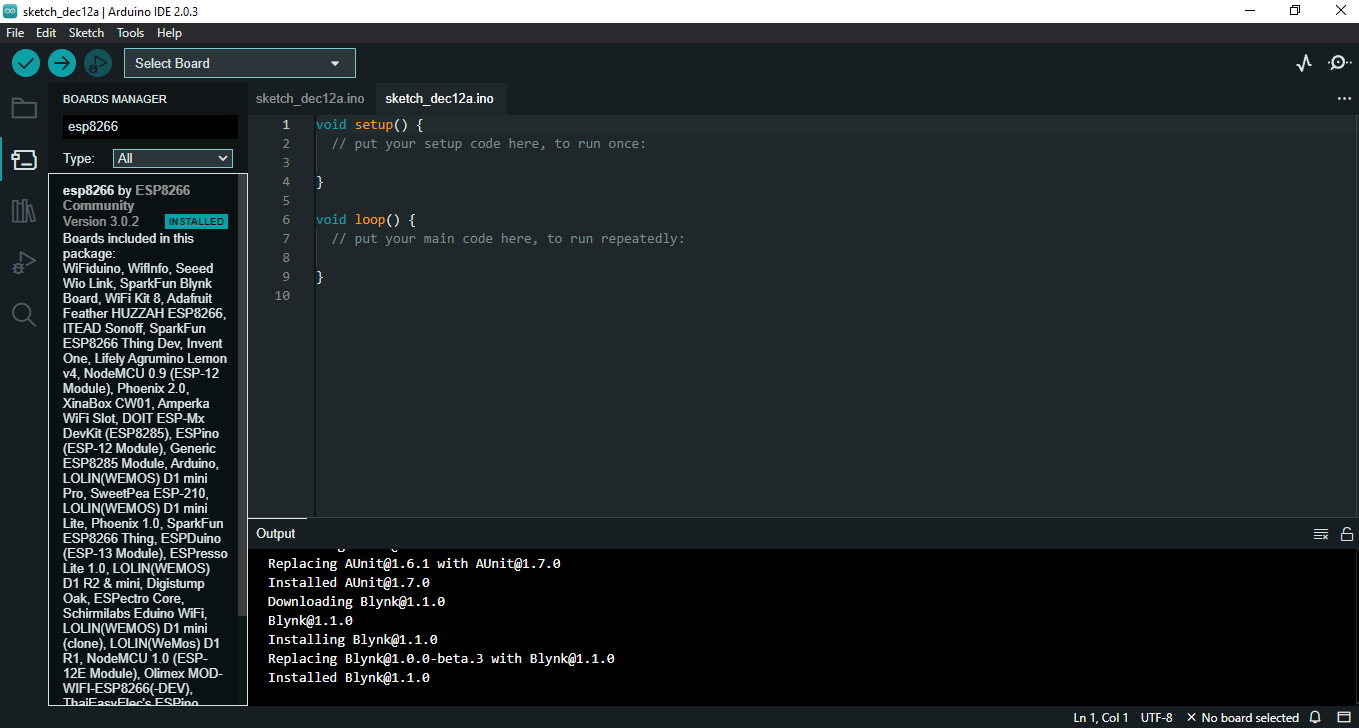Click the esp8266 boards search field
The height and width of the screenshot is (728, 1359).
[x=150, y=127]
